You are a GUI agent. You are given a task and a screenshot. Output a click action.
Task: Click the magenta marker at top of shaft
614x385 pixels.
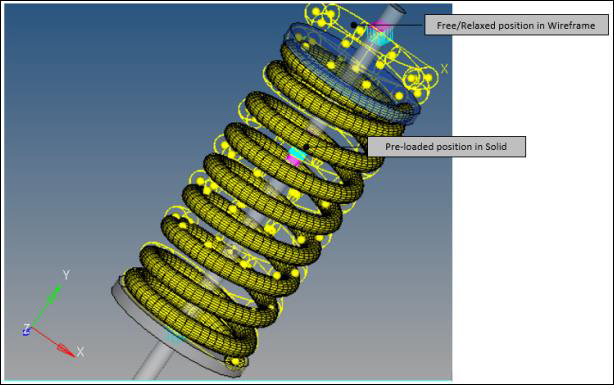[x=377, y=27]
